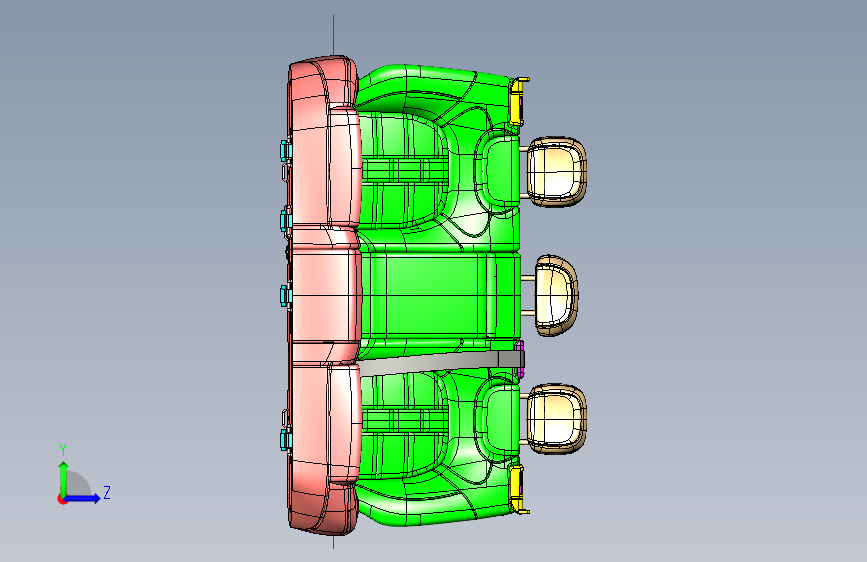Image resolution: width=867 pixels, height=562 pixels.
Task: Select the topmost cyan clip on the cushion
Action: pos(285,150)
